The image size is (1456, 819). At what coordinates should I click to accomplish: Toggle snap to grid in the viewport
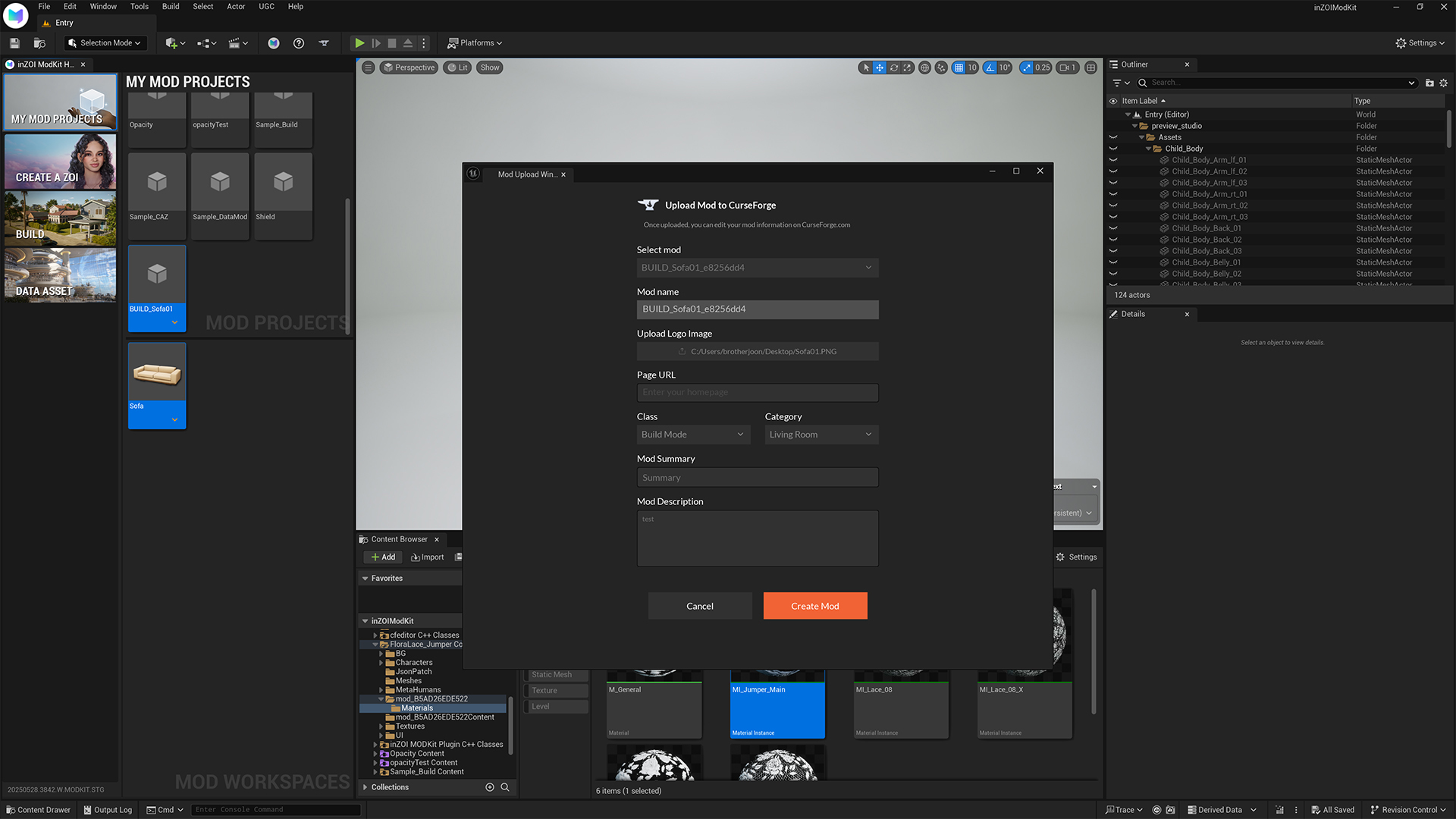click(957, 67)
